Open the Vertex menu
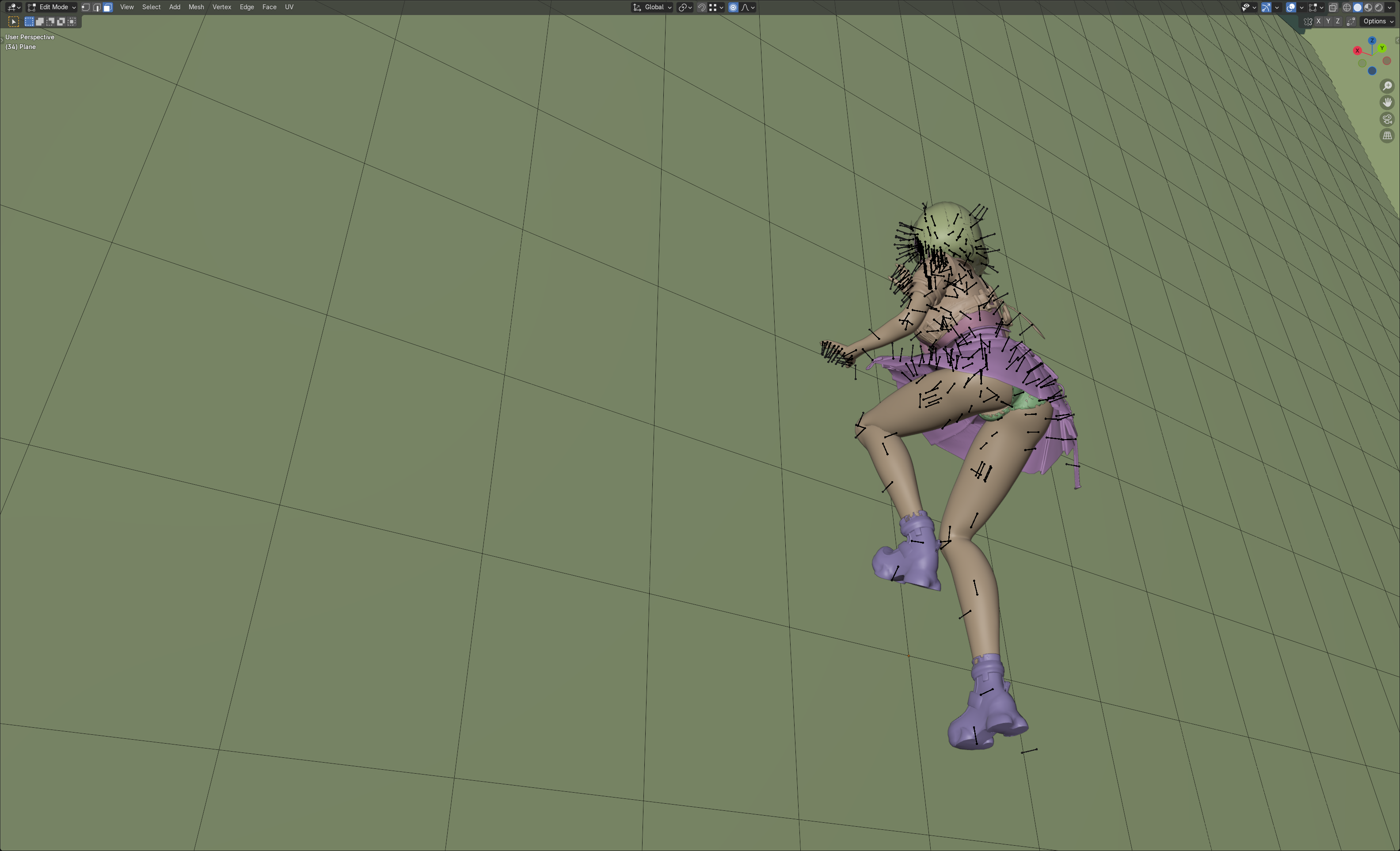 (221, 8)
